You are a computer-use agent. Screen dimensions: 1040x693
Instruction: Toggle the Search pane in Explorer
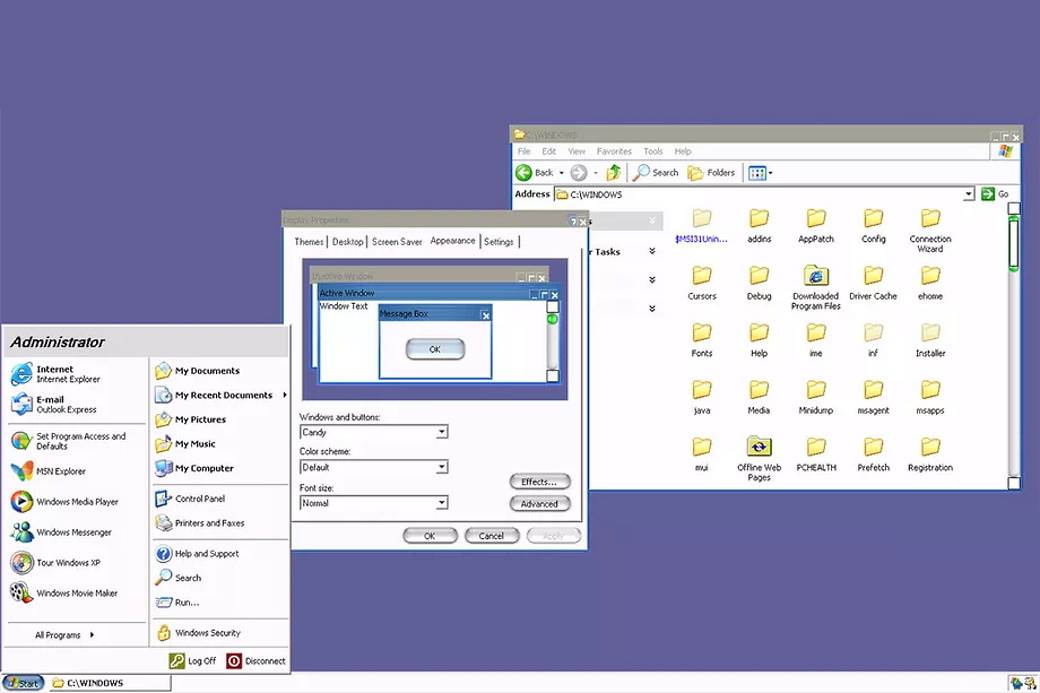tap(655, 172)
